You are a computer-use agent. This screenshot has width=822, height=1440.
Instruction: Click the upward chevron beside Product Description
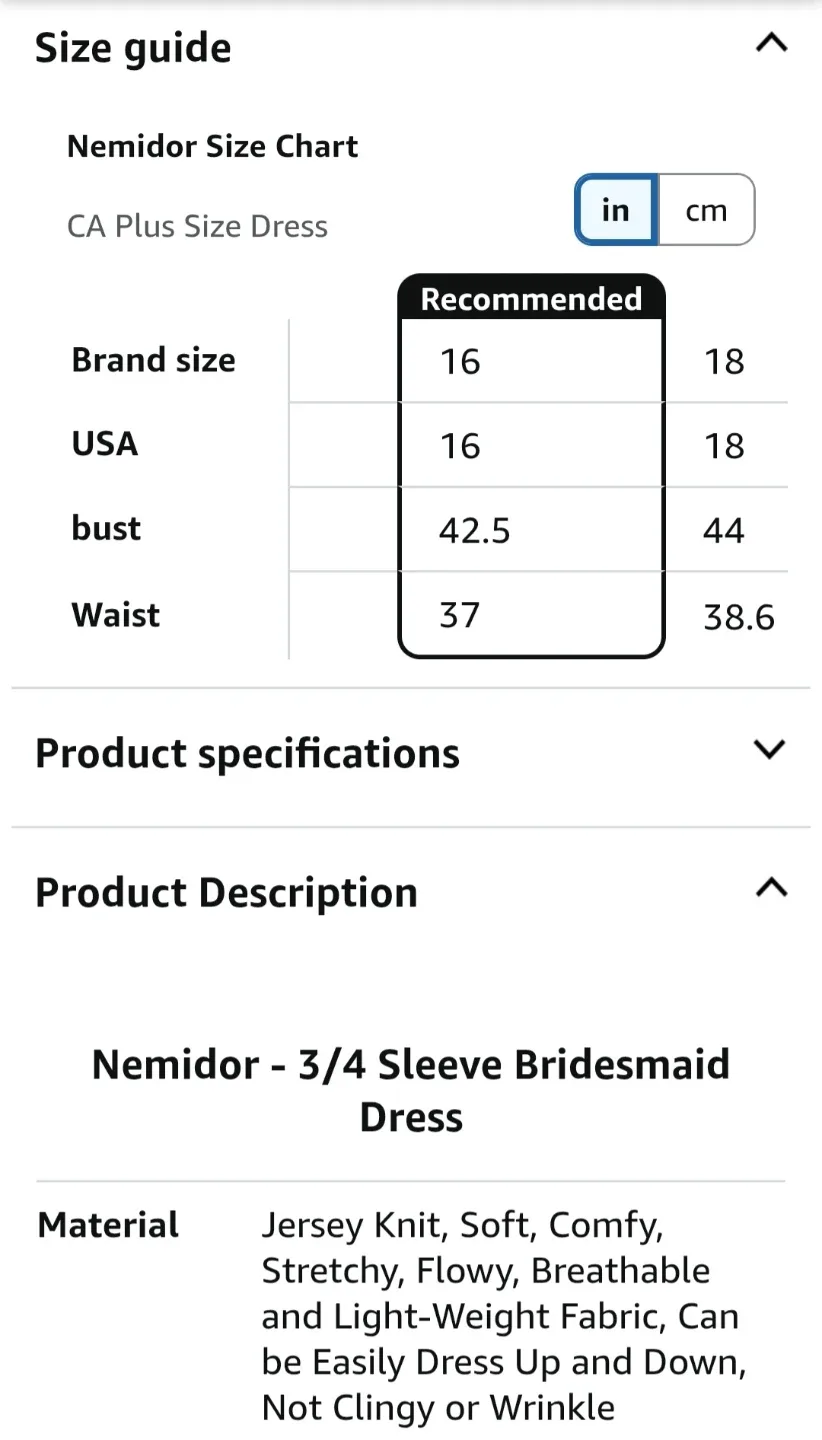click(x=770, y=888)
